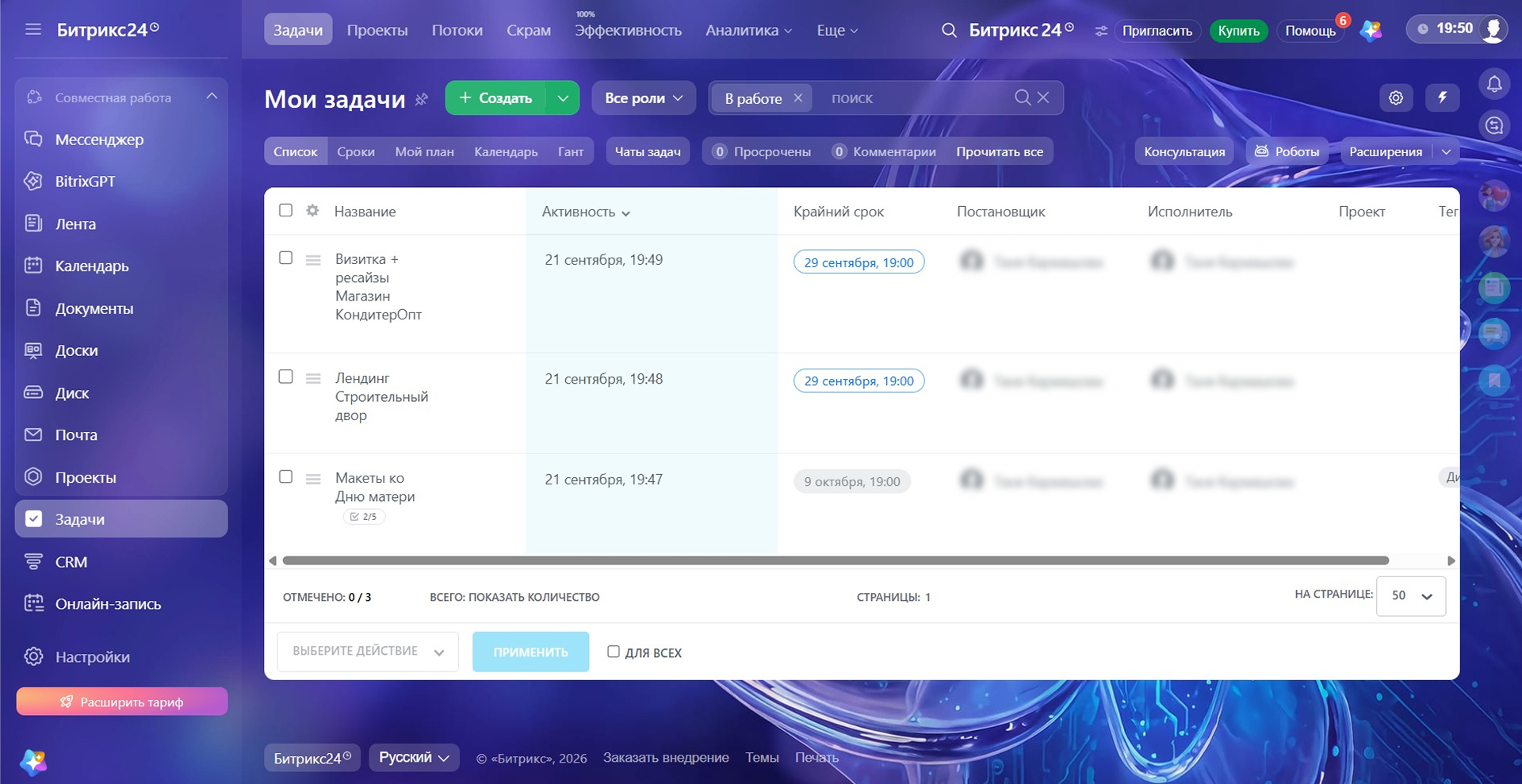The height and width of the screenshot is (784, 1522).
Task: Open the chat search icon in the right panel
Action: click(1494, 125)
